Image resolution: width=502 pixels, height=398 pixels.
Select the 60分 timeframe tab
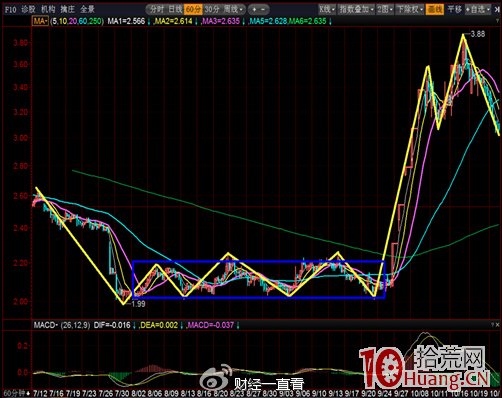pos(193,9)
